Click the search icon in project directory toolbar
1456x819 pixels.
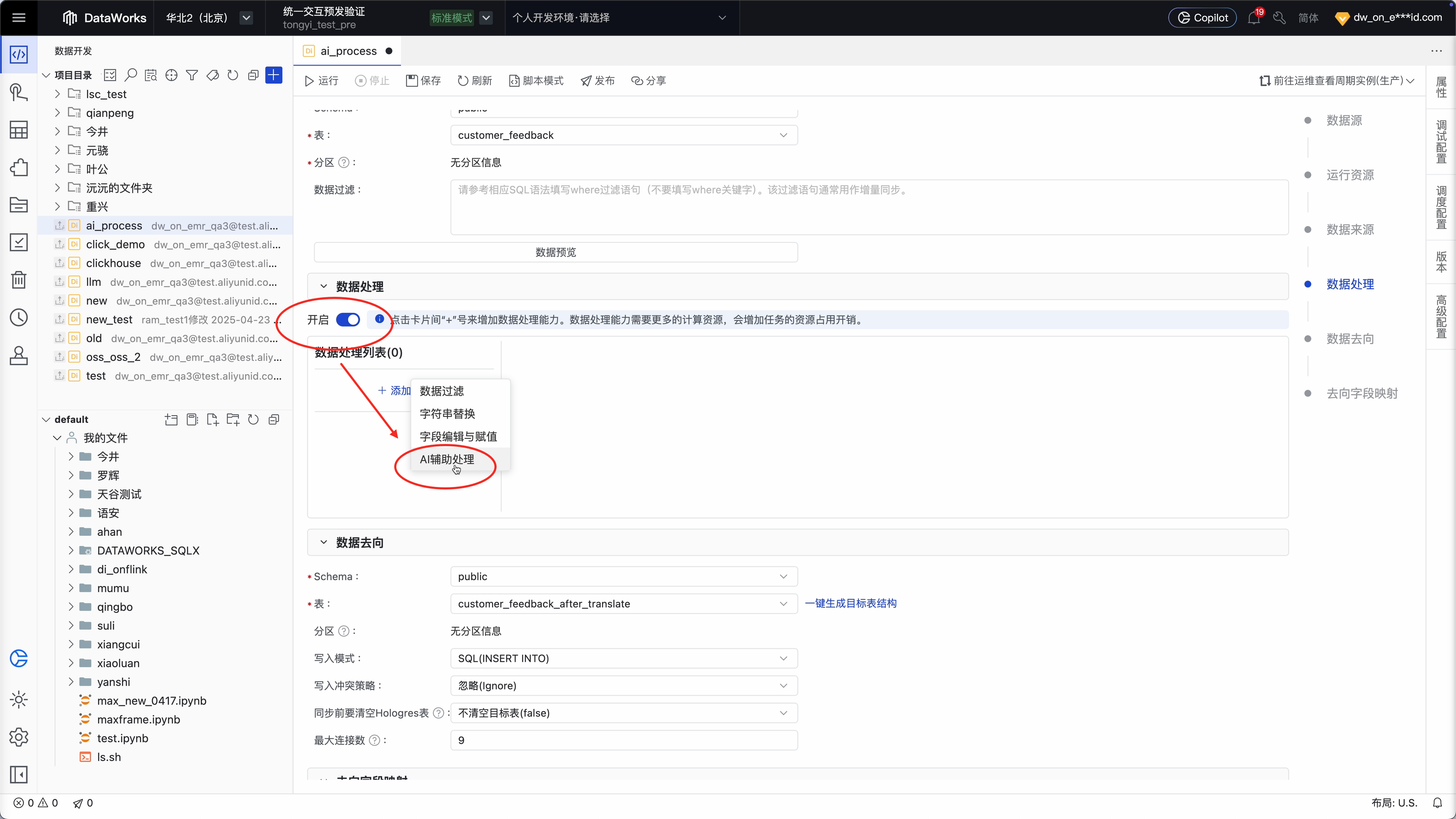pos(130,75)
